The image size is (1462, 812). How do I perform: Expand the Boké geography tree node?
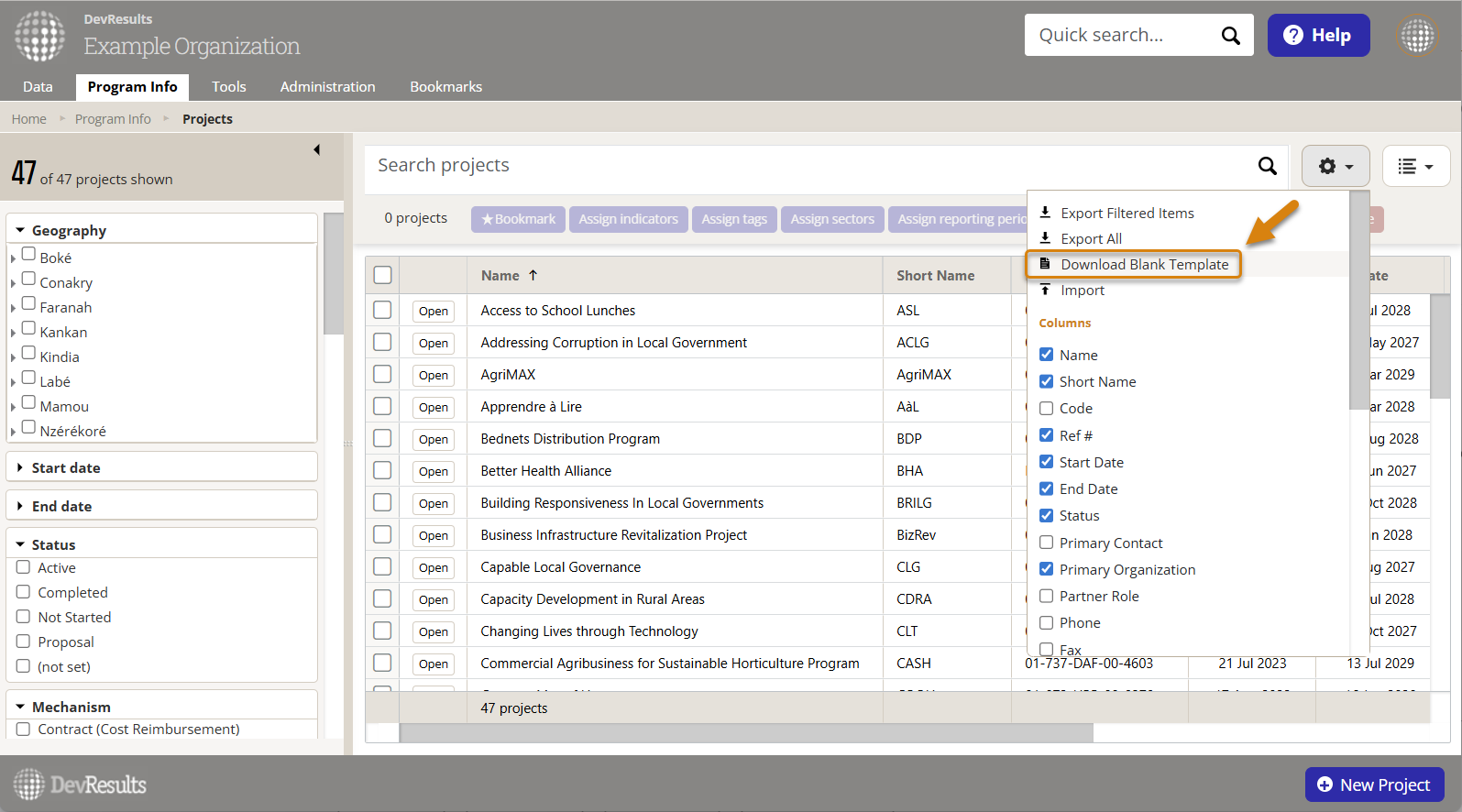click(x=13, y=258)
